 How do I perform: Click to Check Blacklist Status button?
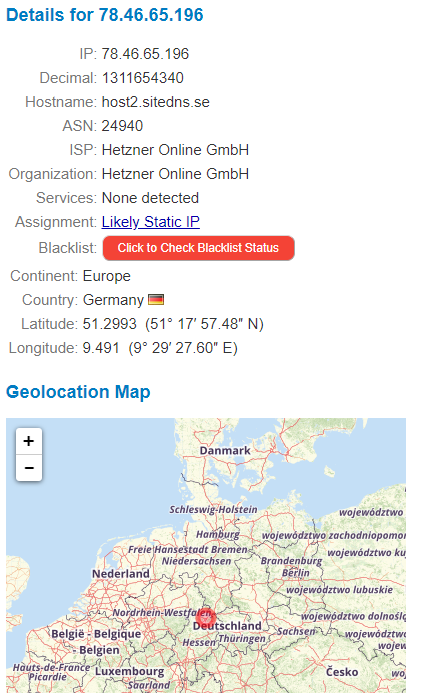coord(198,248)
